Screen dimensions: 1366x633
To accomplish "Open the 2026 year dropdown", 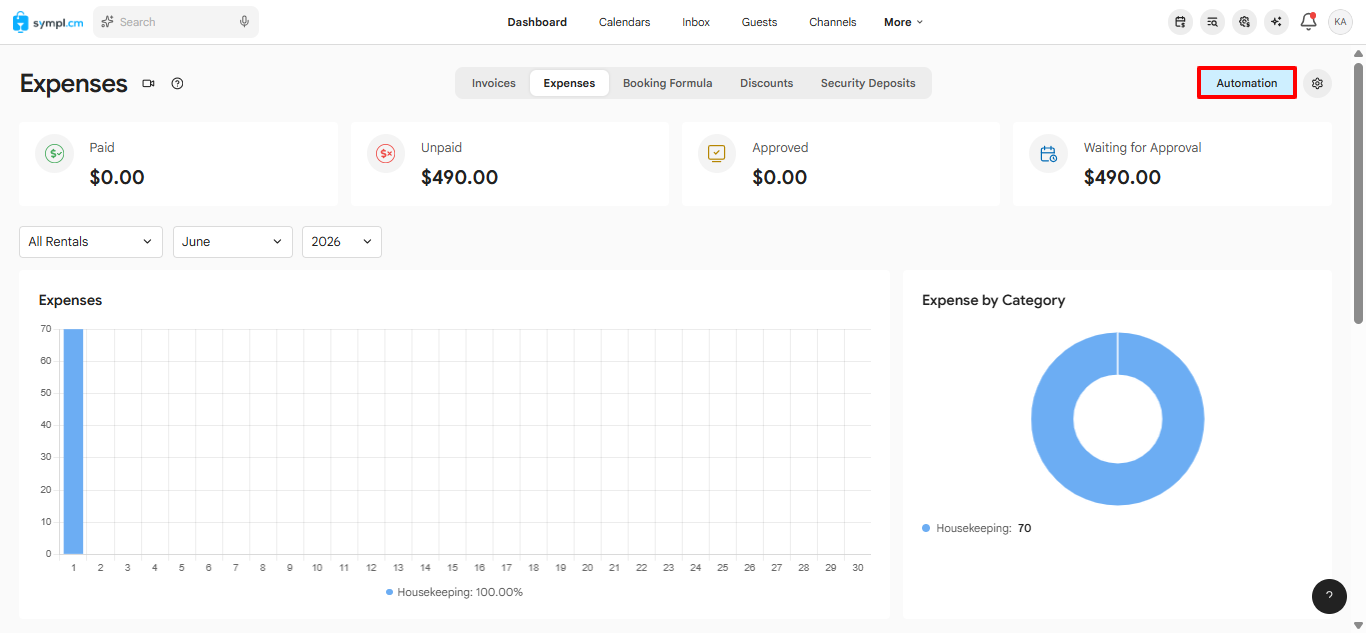I will tap(342, 242).
